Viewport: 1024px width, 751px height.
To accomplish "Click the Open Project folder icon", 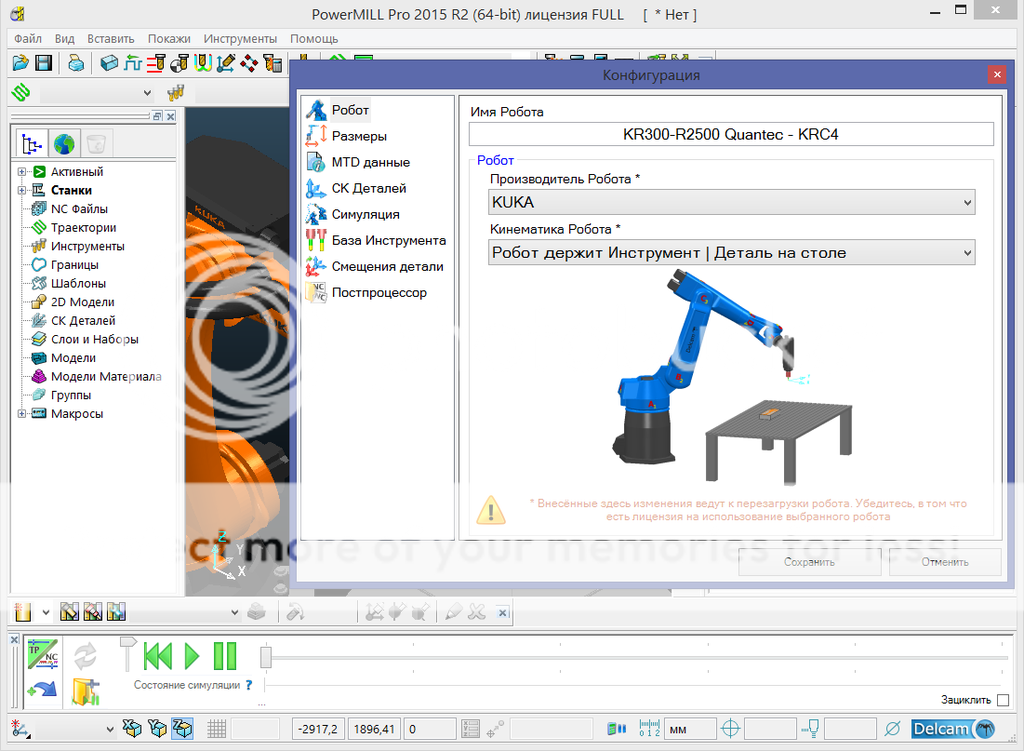I will tap(20, 63).
